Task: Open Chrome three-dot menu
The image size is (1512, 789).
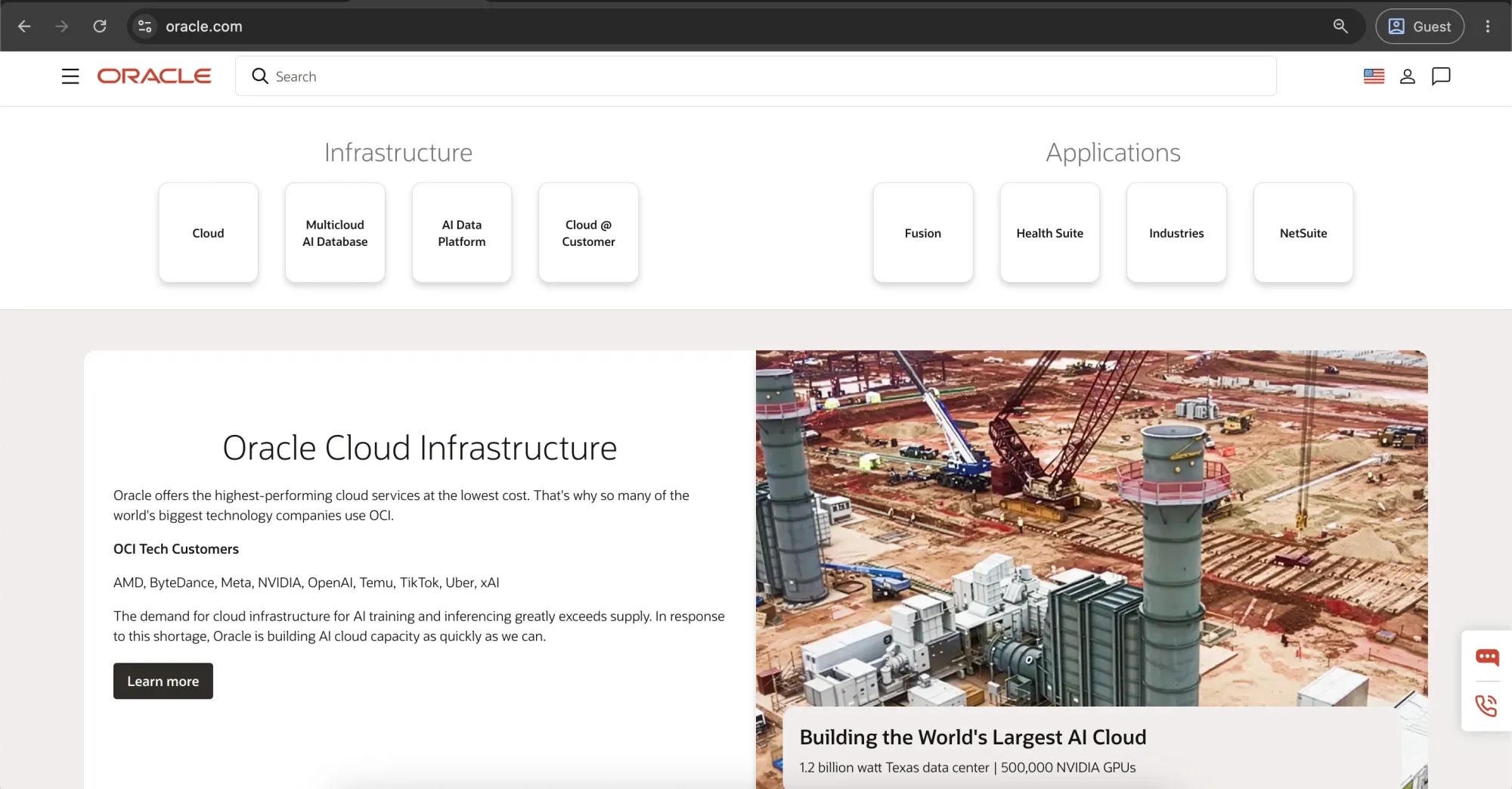Action: [1488, 26]
